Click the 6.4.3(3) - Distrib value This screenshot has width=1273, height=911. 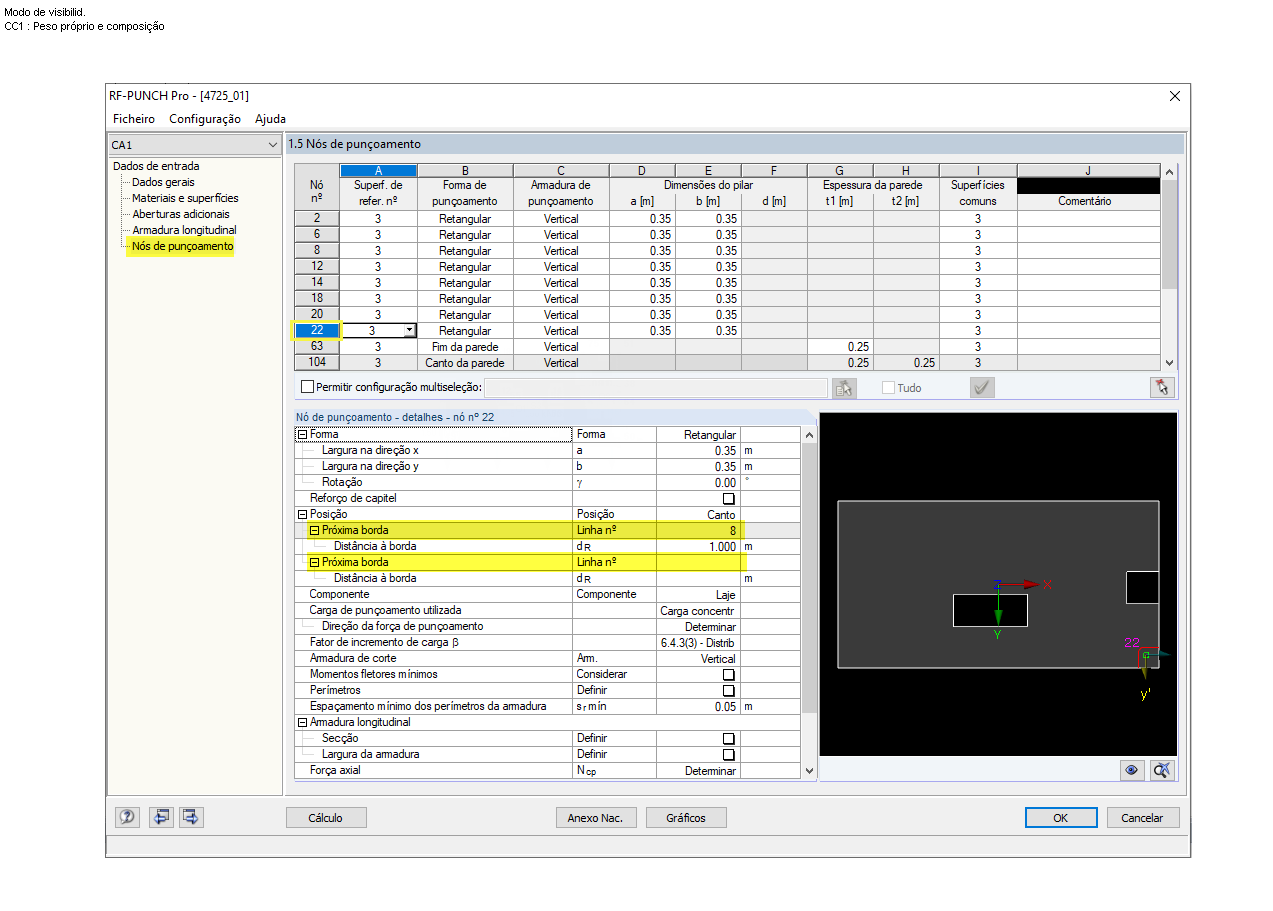pos(698,643)
